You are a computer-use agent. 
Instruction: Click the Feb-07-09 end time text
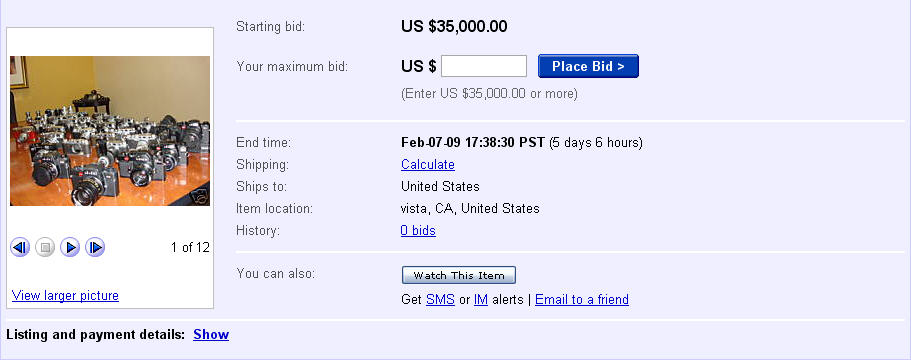(473, 142)
